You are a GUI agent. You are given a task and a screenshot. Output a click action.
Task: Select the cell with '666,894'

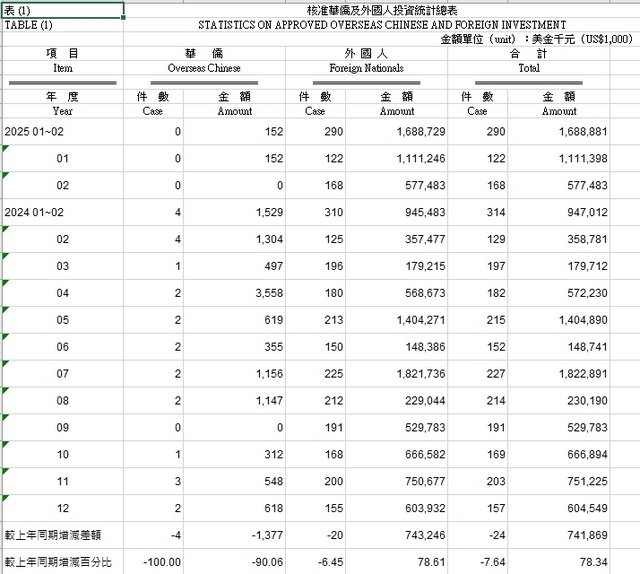559,454
